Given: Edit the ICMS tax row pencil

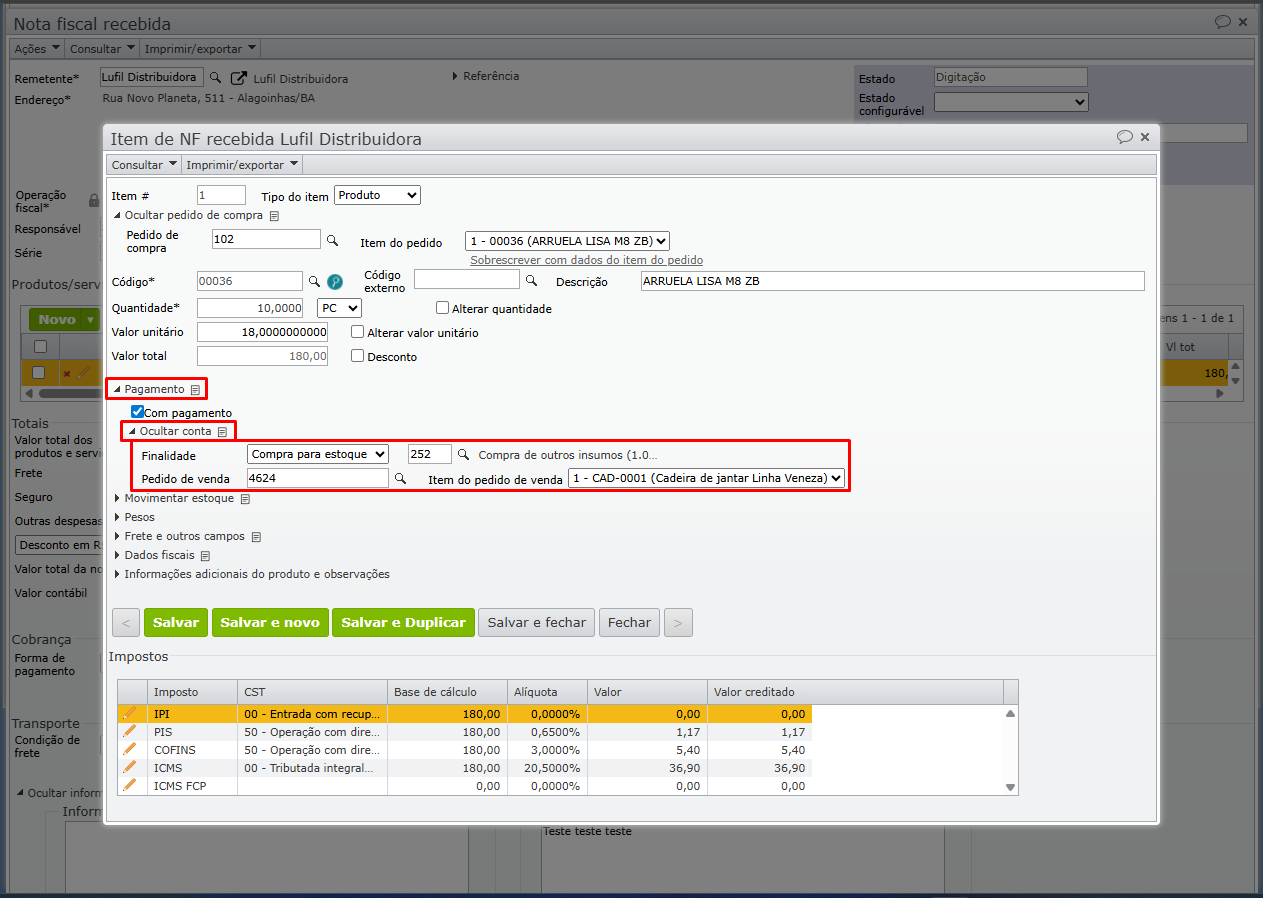Looking at the screenshot, I should 130,768.
